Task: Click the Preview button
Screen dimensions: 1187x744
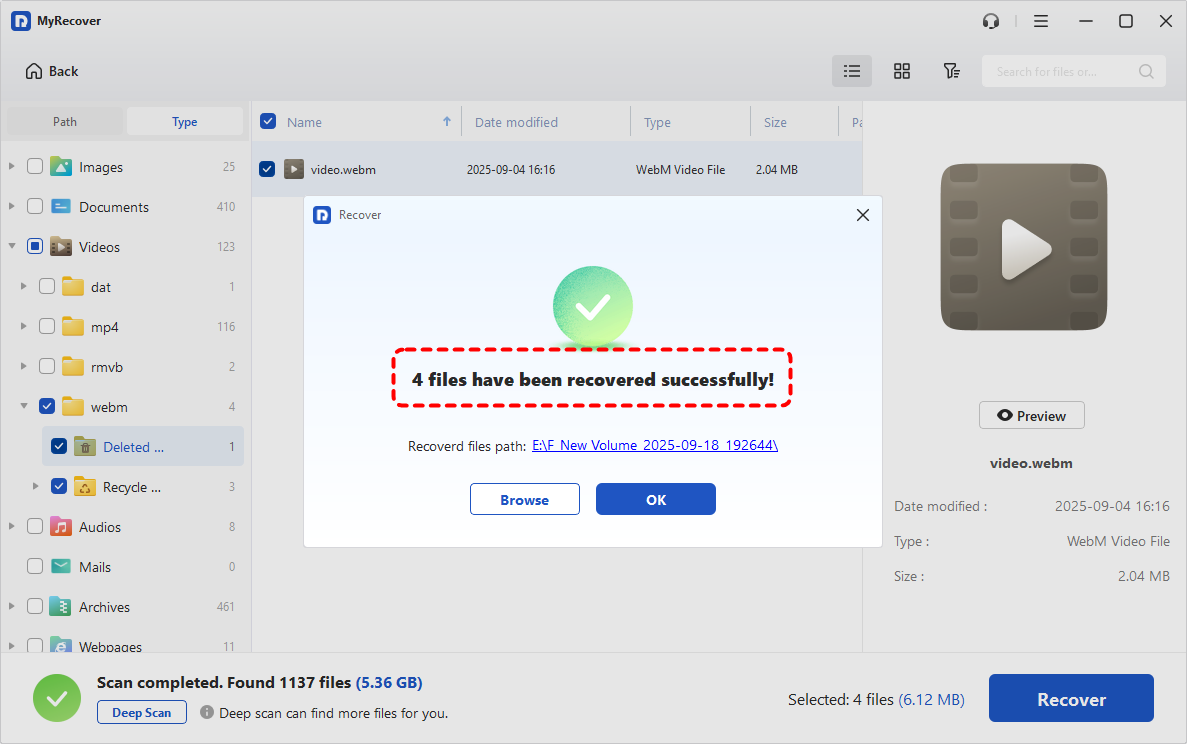Action: [1031, 416]
